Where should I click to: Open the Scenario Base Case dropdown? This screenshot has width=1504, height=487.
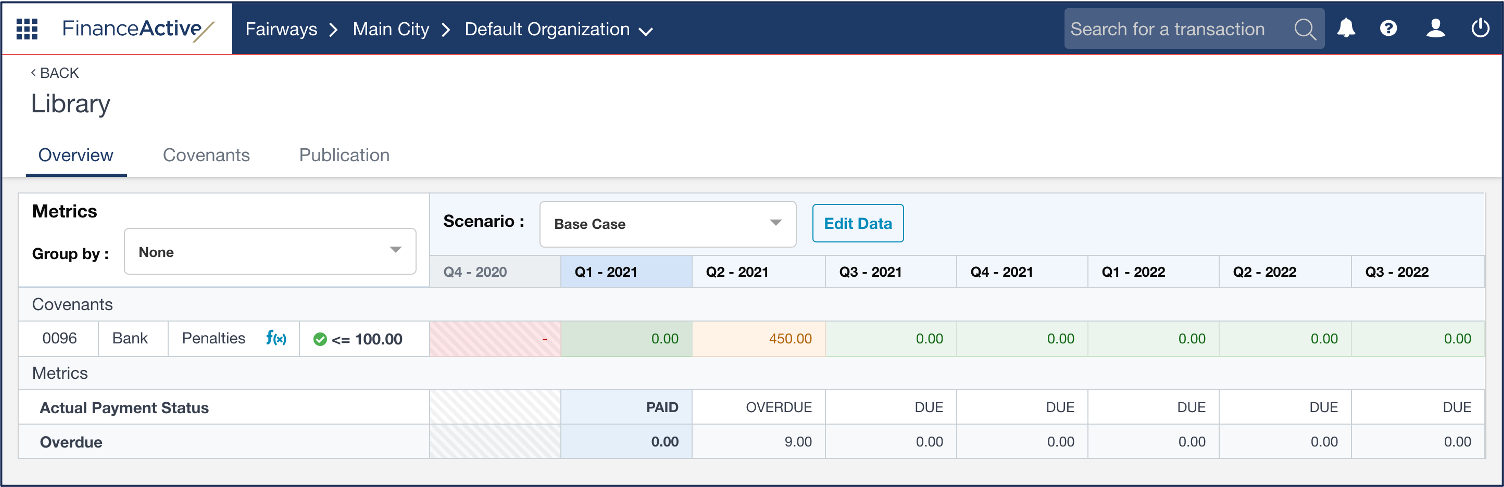(x=667, y=224)
